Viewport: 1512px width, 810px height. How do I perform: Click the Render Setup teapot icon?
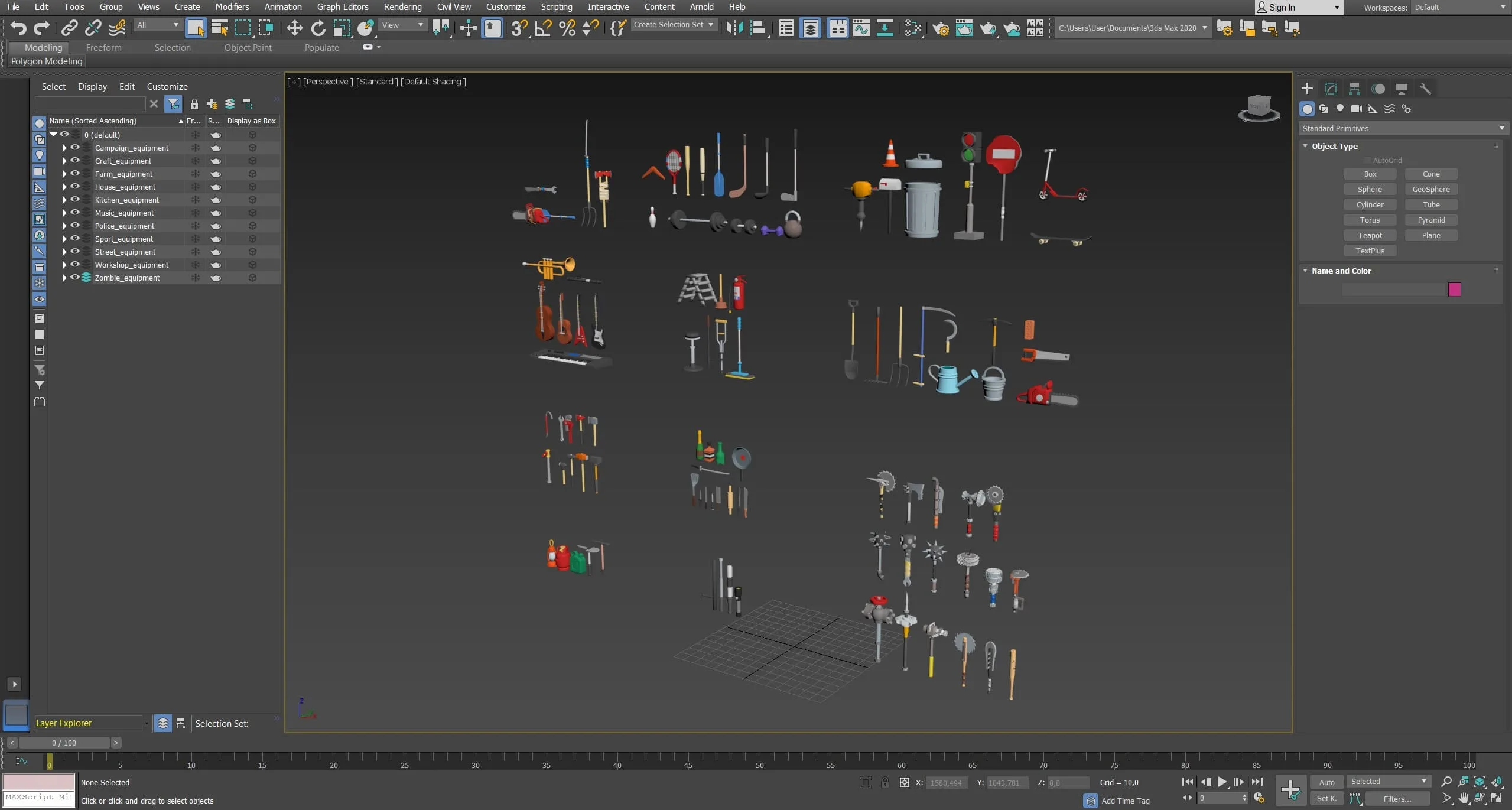[x=941, y=28]
